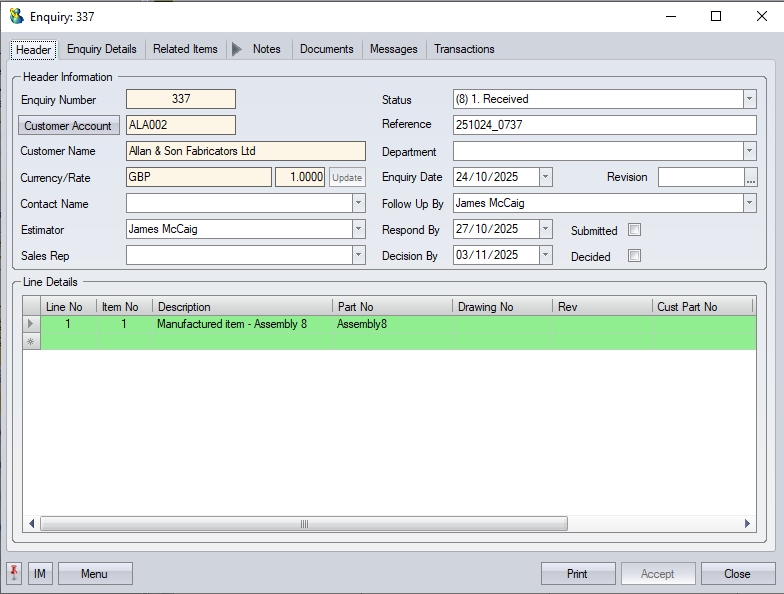Viewport: 784px width, 594px height.
Task: Click the application icon in title bar
Action: (x=16, y=16)
